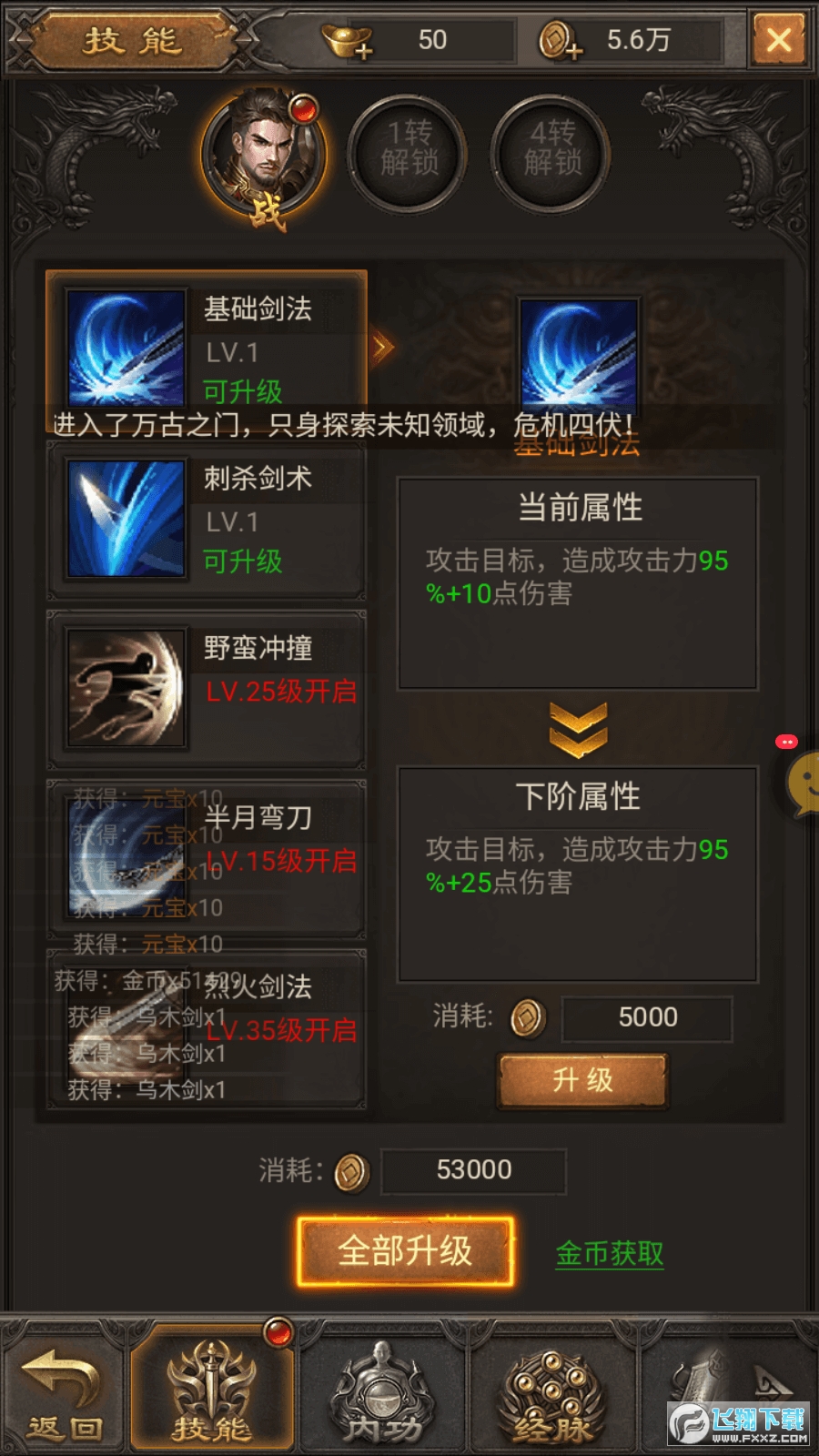Open the 金币获取 link
Viewport: 819px width, 1456px height.
pos(610,1253)
